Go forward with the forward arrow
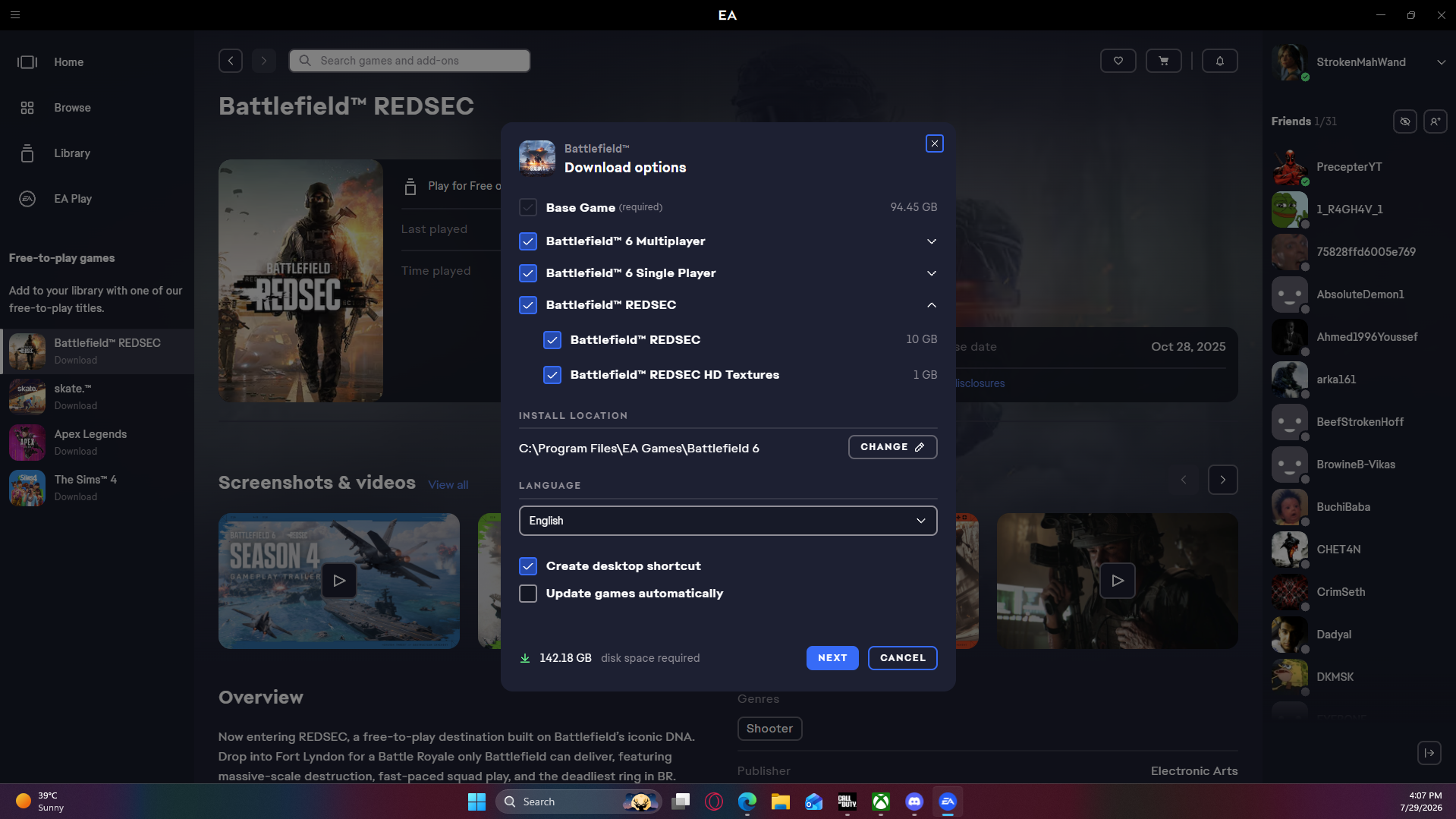The height and width of the screenshot is (819, 1456). (263, 61)
